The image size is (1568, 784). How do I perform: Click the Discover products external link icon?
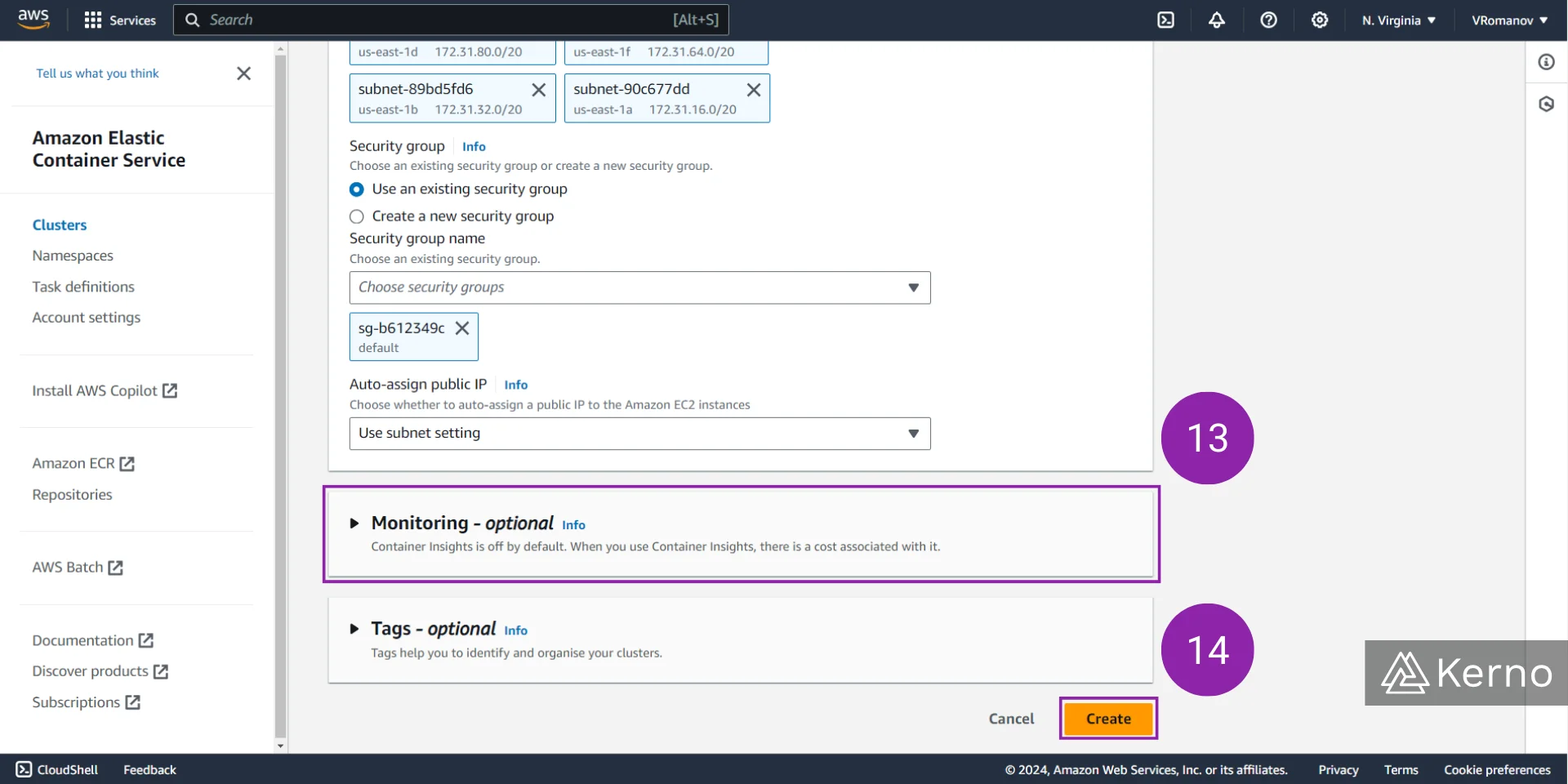click(x=161, y=671)
